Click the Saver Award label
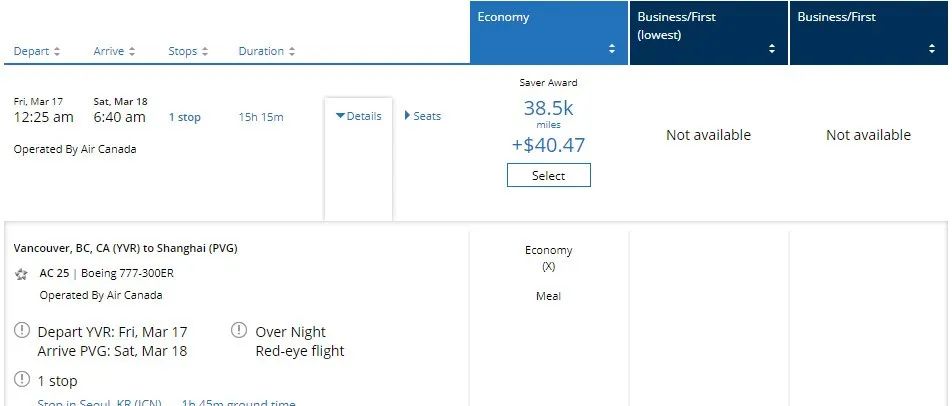The width and height of the screenshot is (952, 406). (x=548, y=83)
